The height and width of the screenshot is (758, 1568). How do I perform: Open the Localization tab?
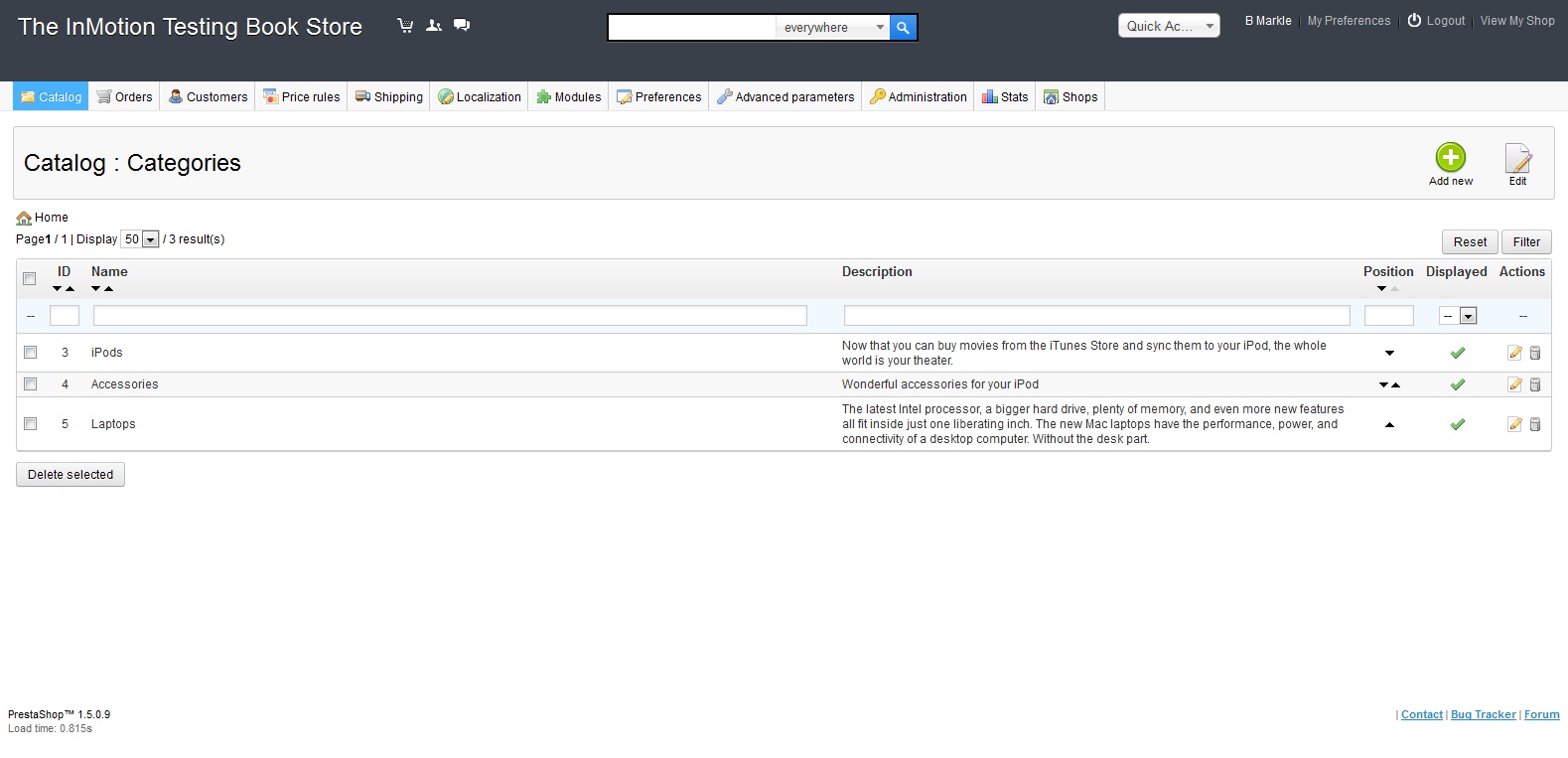(x=480, y=96)
